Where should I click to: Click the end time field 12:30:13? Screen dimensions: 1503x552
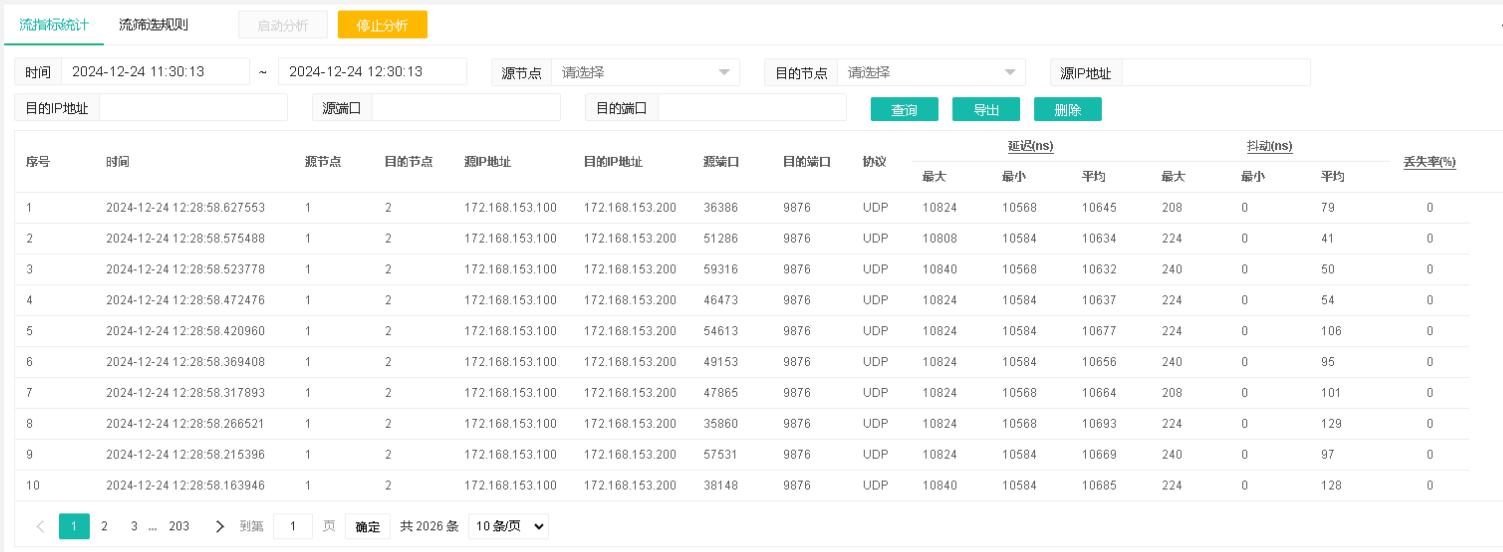click(x=371, y=72)
